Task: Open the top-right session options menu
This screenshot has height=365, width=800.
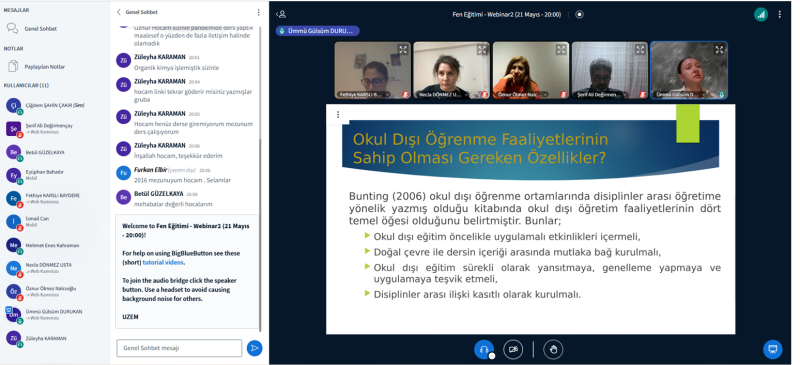Action: point(780,14)
